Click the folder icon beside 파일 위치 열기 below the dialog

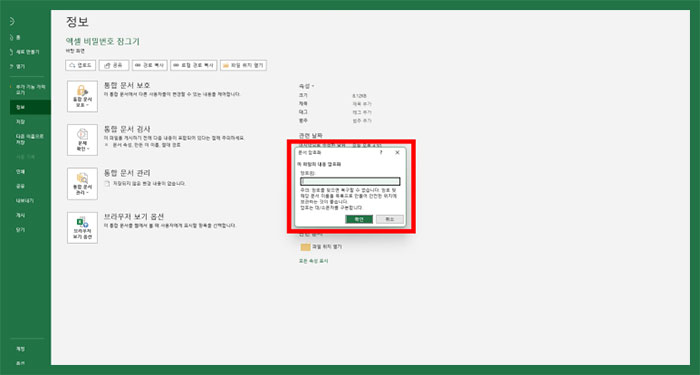pyautogui.click(x=305, y=247)
